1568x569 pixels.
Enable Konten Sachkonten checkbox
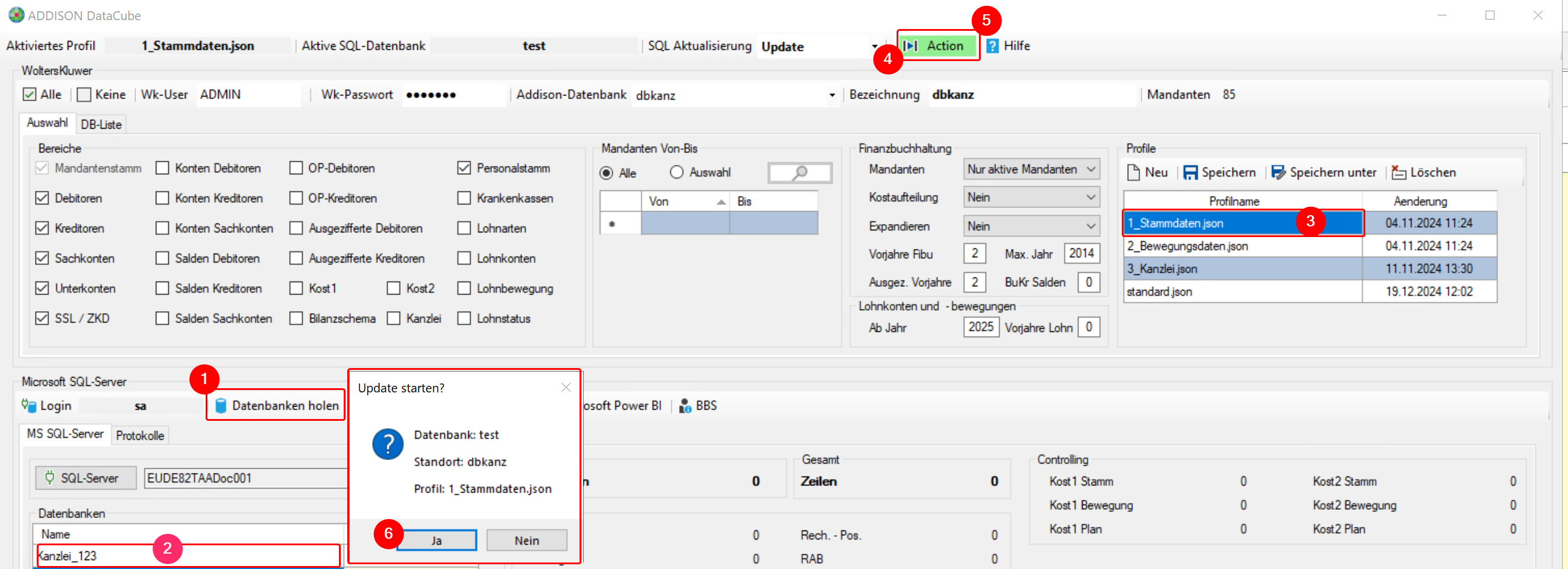pyautogui.click(x=162, y=228)
